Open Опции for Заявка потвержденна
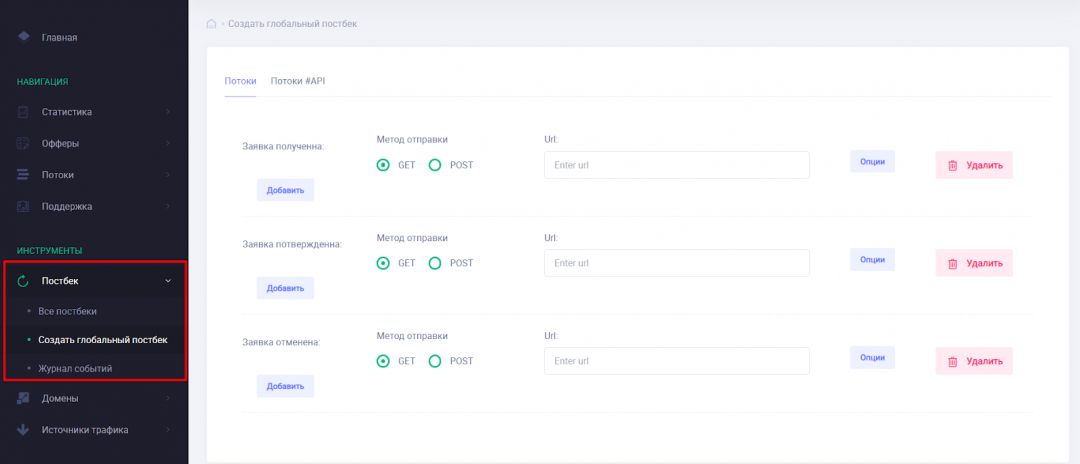Viewport: 1080px width, 464px height. click(872, 259)
